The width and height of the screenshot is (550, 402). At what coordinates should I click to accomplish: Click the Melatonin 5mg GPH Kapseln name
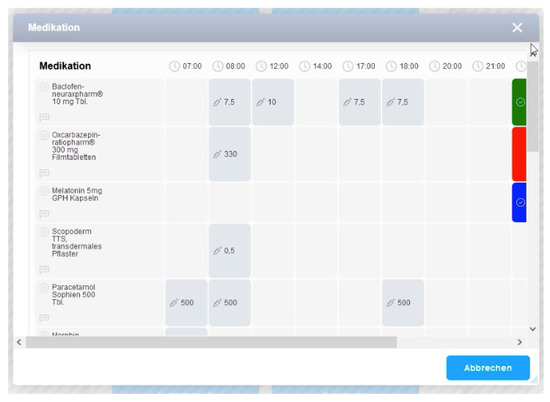click(x=77, y=194)
